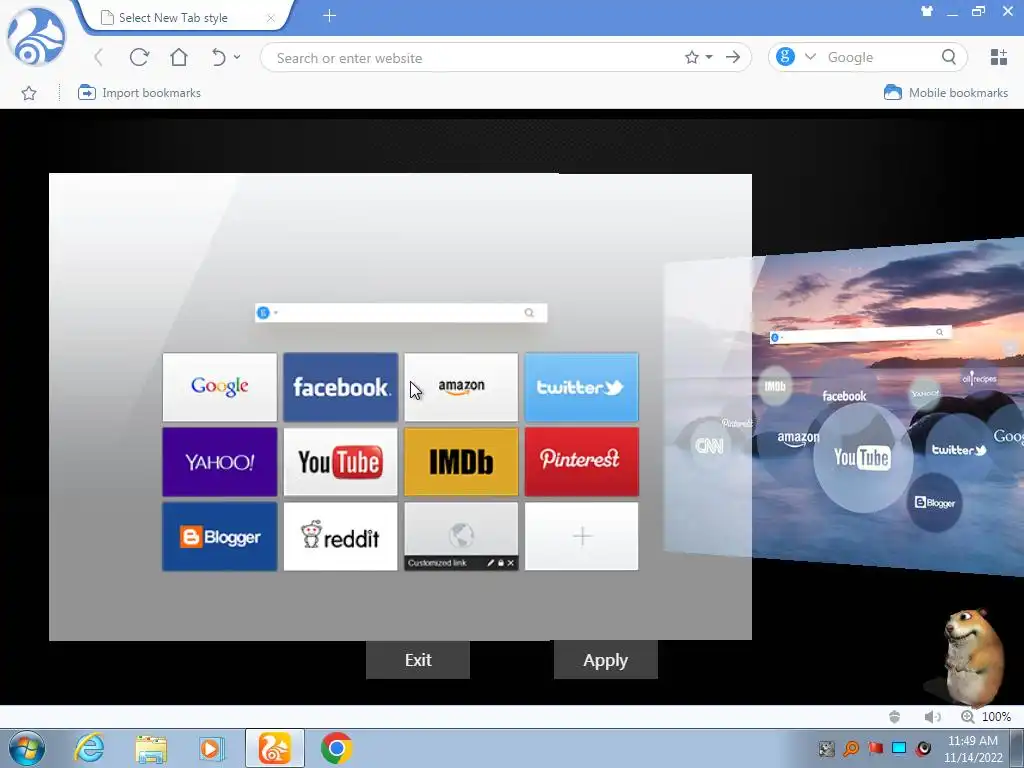Click the reddit speed dial tile
1024x768 pixels.
[340, 537]
